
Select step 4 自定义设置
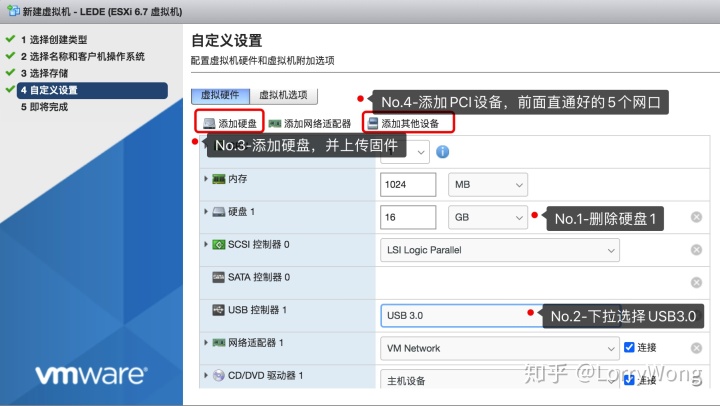92,90
